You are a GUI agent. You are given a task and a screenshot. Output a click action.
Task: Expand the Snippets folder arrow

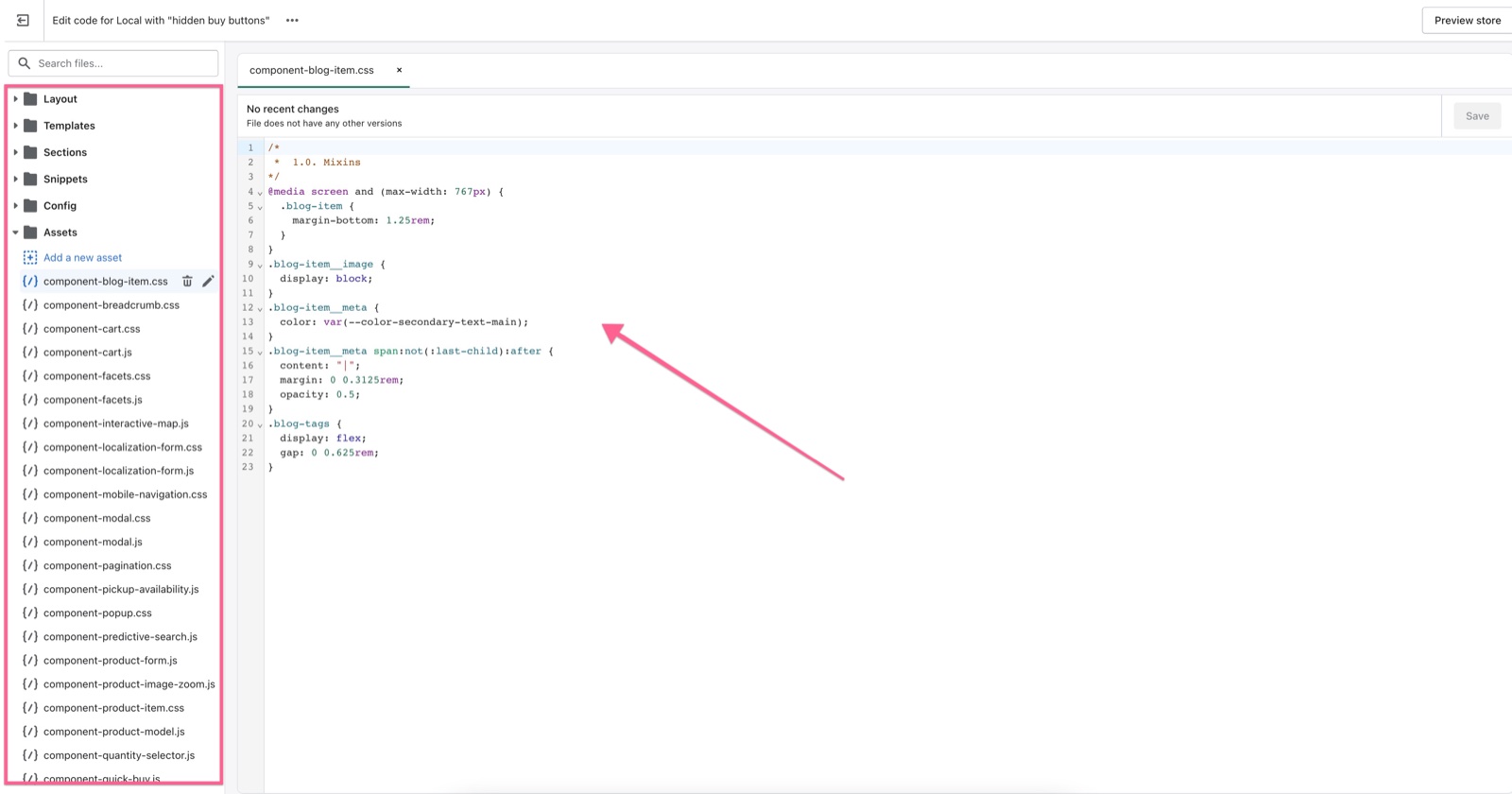pyautogui.click(x=15, y=179)
